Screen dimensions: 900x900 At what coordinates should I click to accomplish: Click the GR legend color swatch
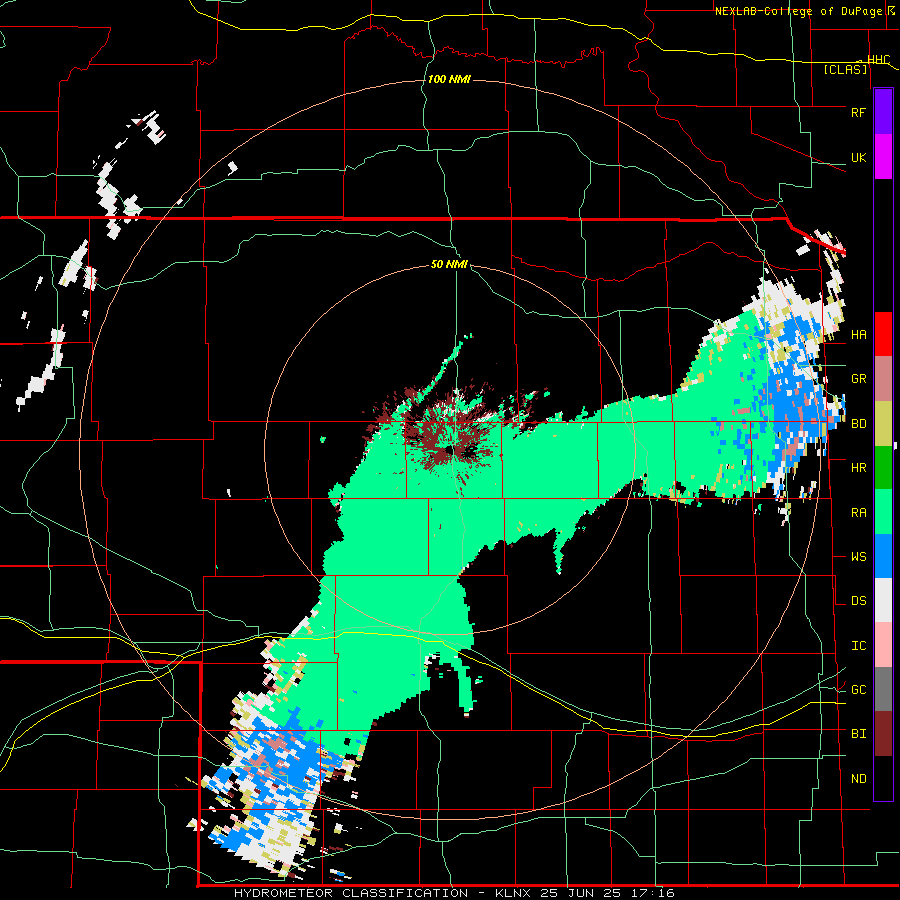click(883, 379)
